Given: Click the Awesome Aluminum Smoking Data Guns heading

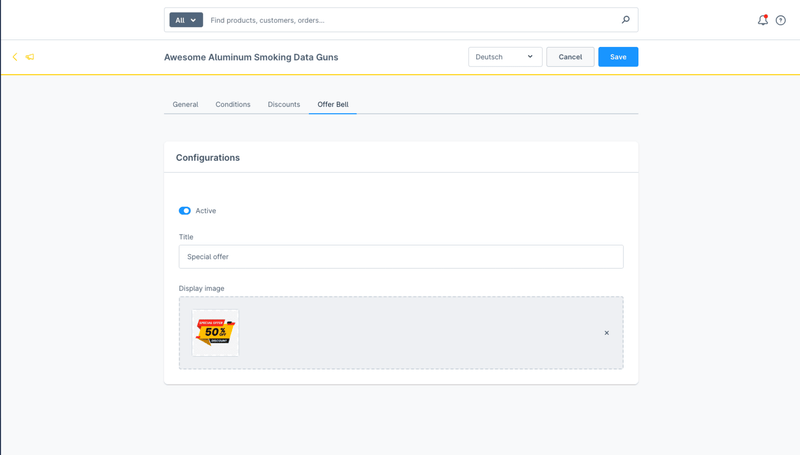Looking at the screenshot, I should point(251,57).
